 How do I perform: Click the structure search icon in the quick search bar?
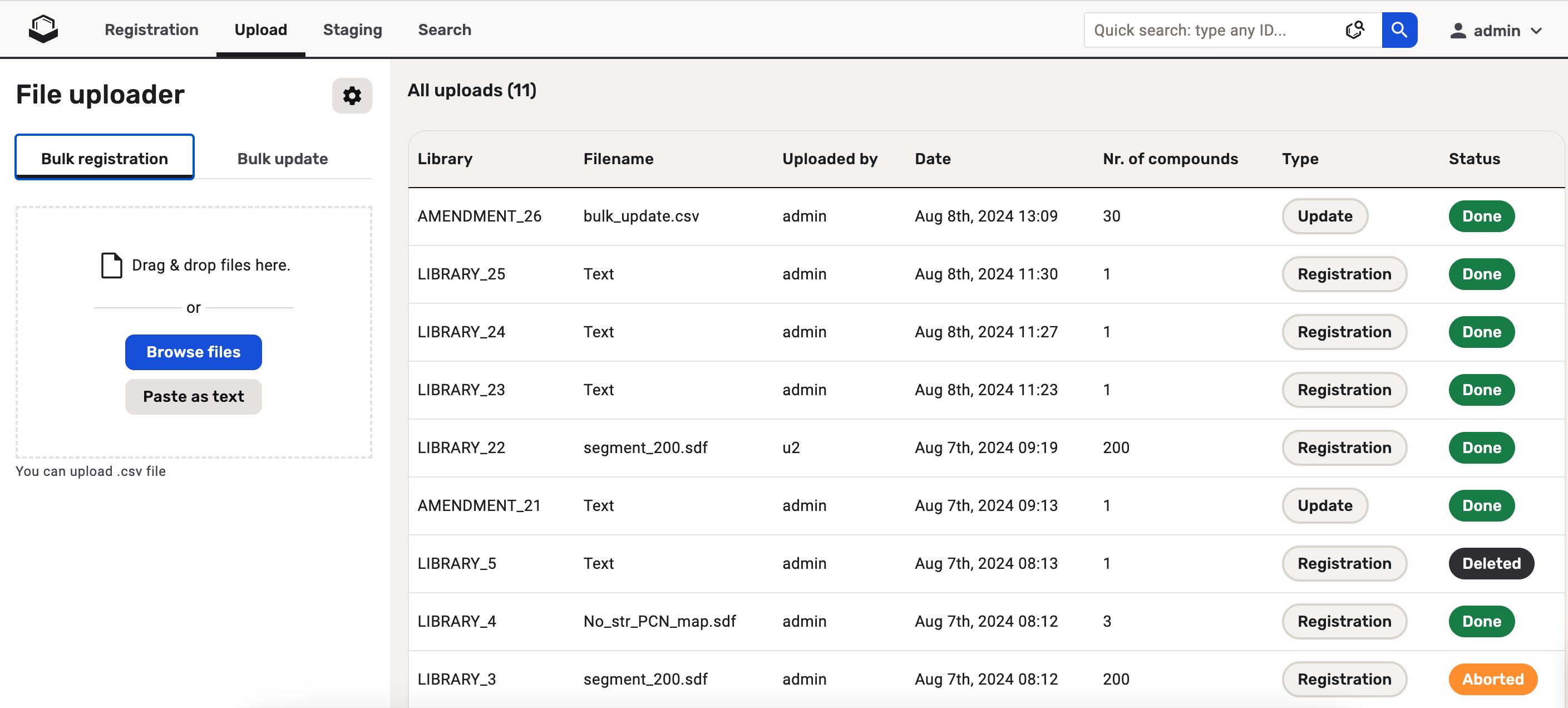click(x=1354, y=30)
